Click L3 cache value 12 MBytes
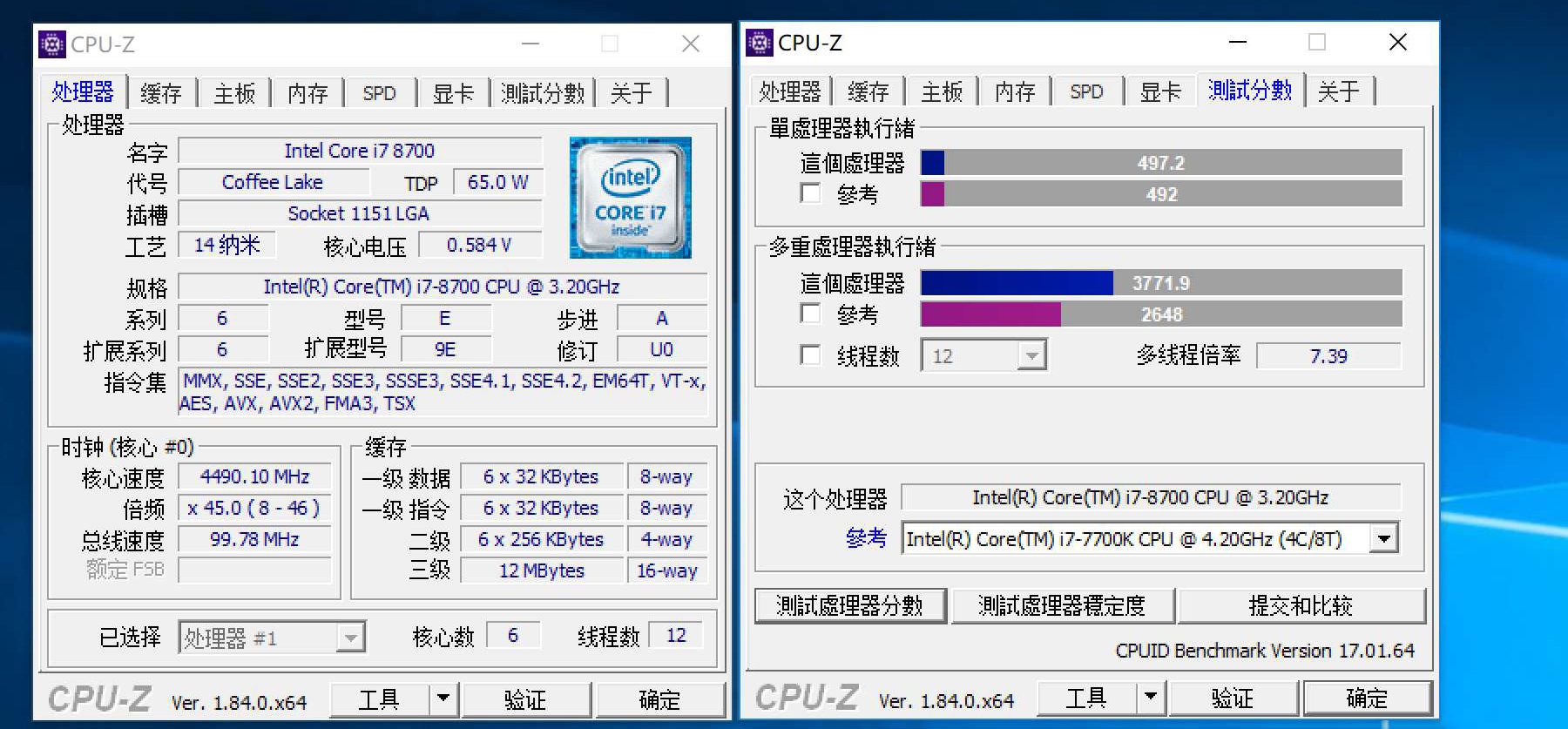Image resolution: width=1568 pixels, height=729 pixels. click(542, 570)
